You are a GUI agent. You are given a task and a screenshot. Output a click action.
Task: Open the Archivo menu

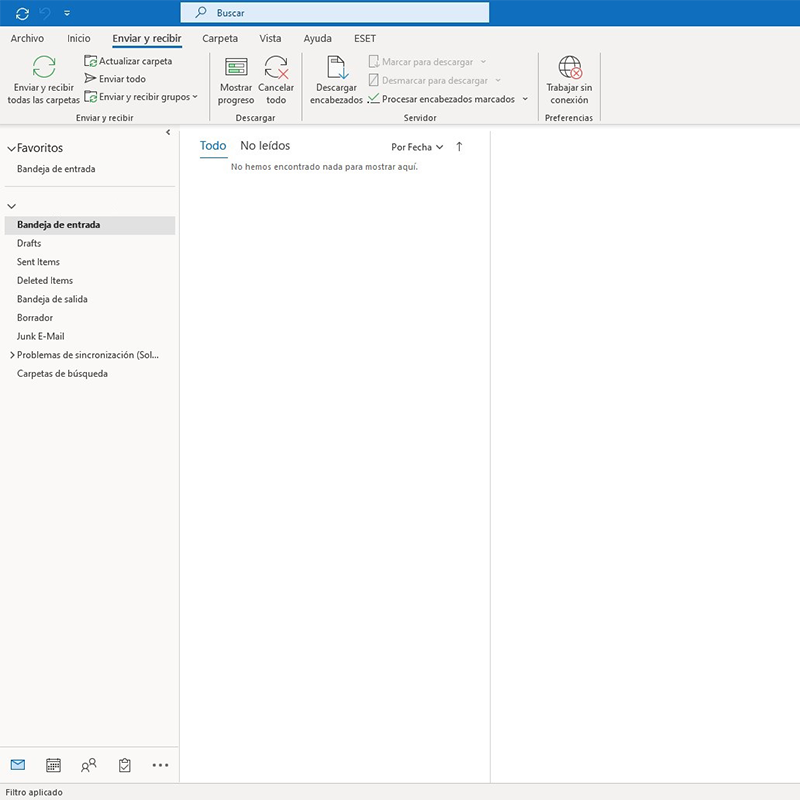click(27, 38)
